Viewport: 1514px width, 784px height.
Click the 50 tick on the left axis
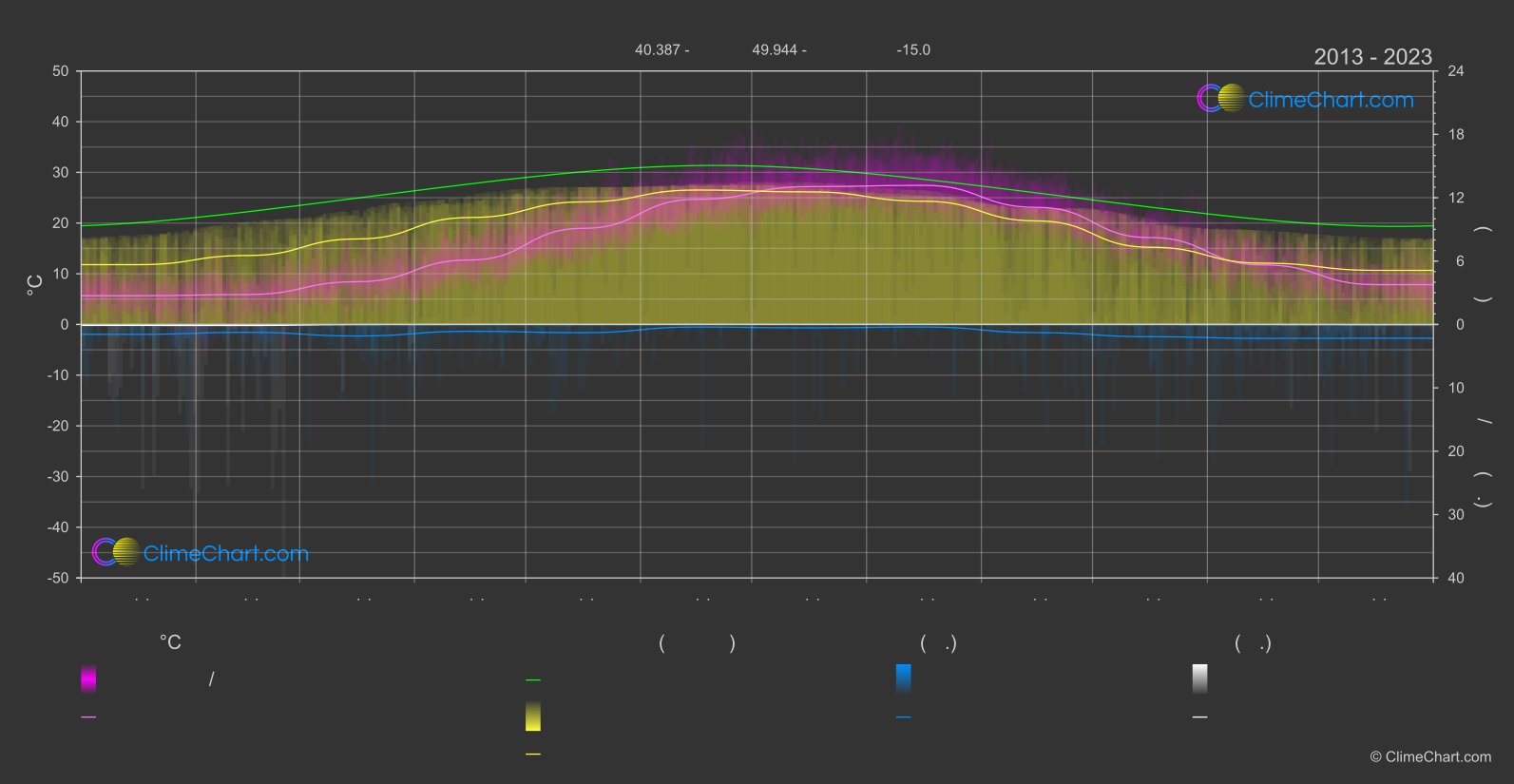point(61,71)
